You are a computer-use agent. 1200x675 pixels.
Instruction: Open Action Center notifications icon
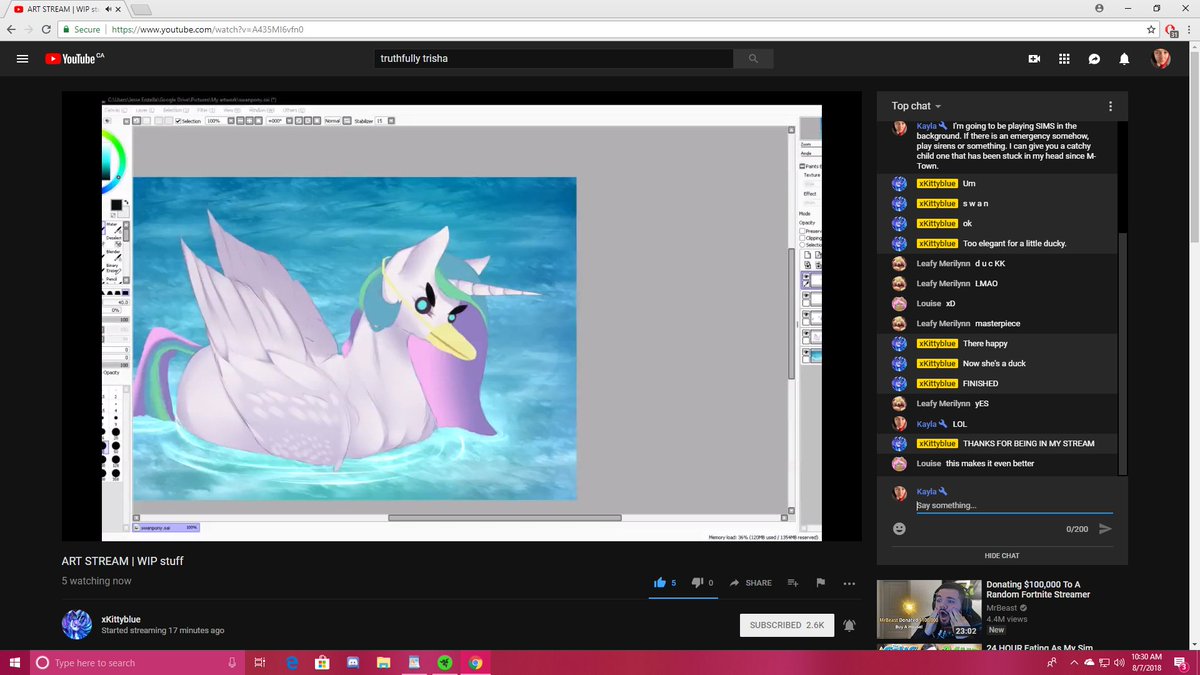pos(1183,662)
